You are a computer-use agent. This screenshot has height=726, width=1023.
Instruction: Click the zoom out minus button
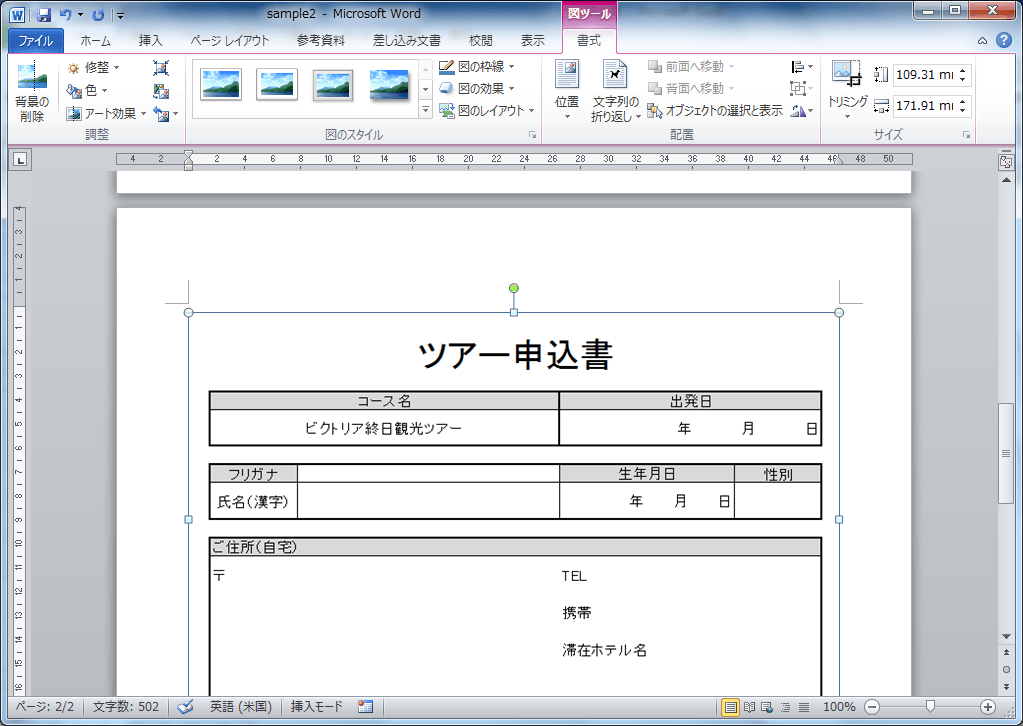pos(872,707)
